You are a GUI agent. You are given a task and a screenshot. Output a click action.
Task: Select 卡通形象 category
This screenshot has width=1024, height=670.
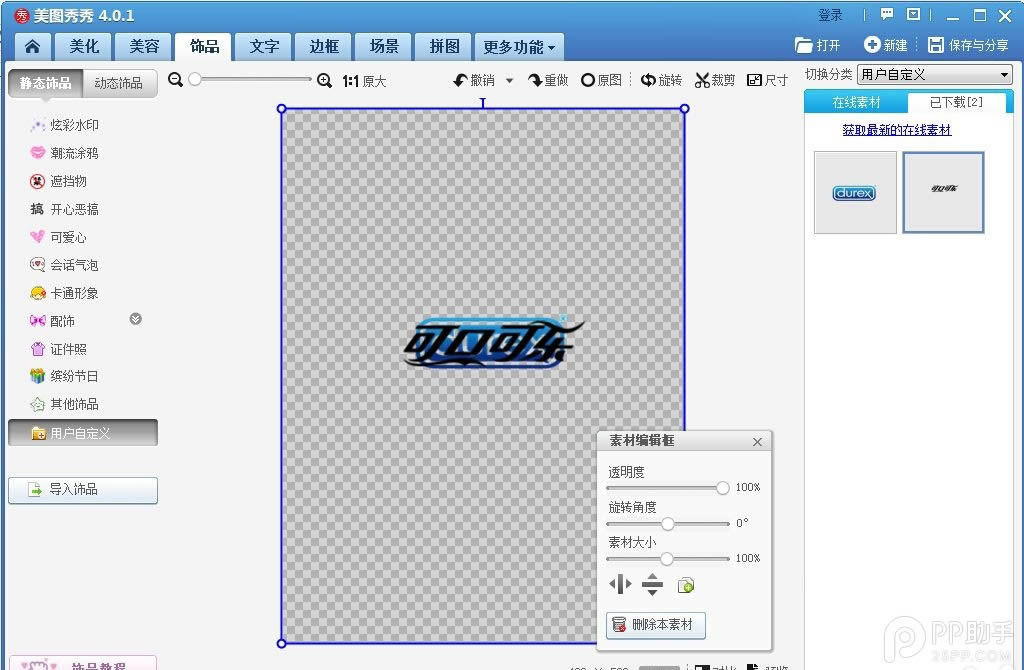pyautogui.click(x=65, y=293)
